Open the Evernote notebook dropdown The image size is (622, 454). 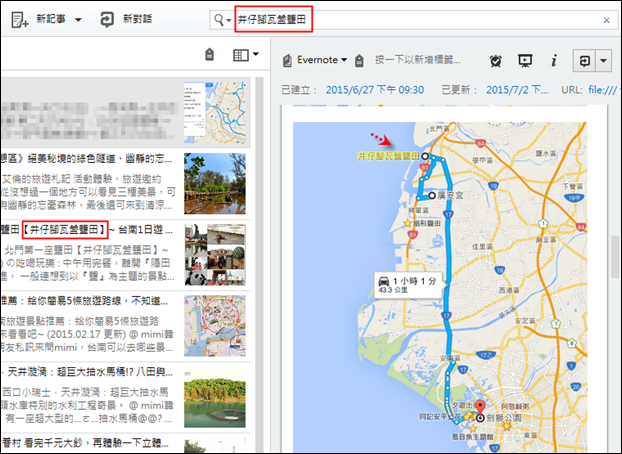tap(344, 60)
